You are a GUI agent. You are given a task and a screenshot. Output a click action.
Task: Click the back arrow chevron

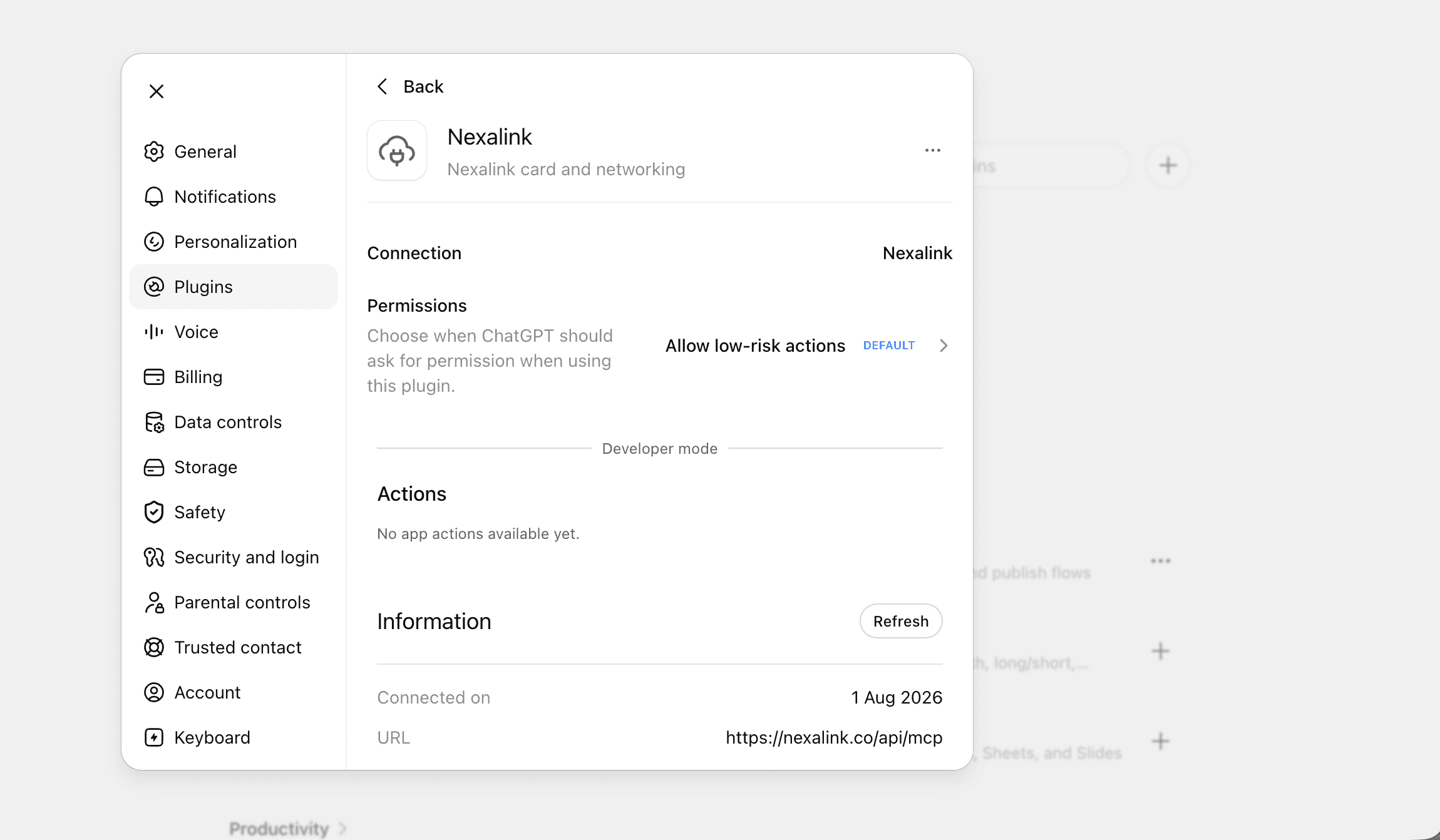tap(383, 86)
